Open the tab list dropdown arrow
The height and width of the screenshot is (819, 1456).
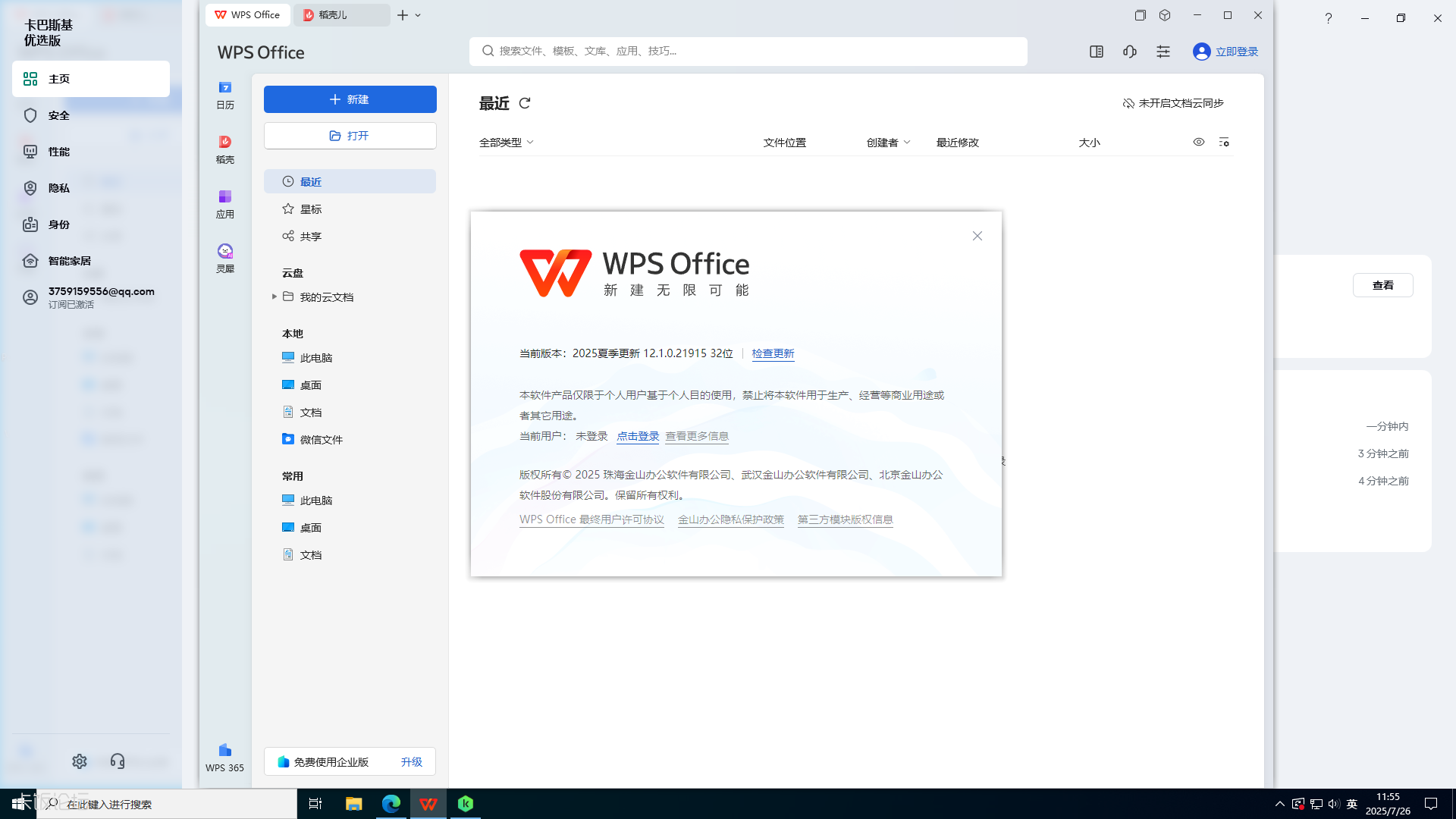click(418, 15)
